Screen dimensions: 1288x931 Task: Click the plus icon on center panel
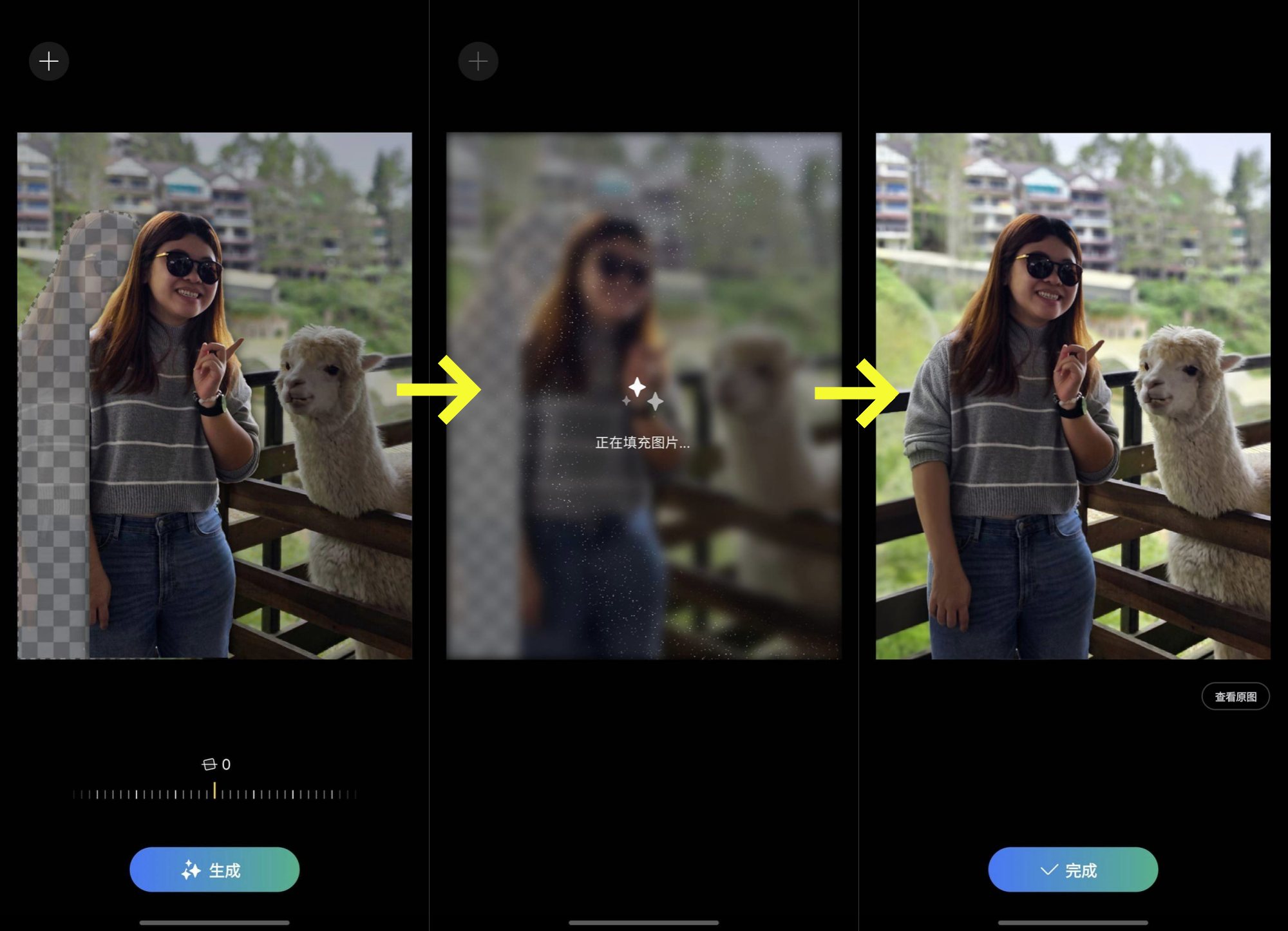click(478, 60)
